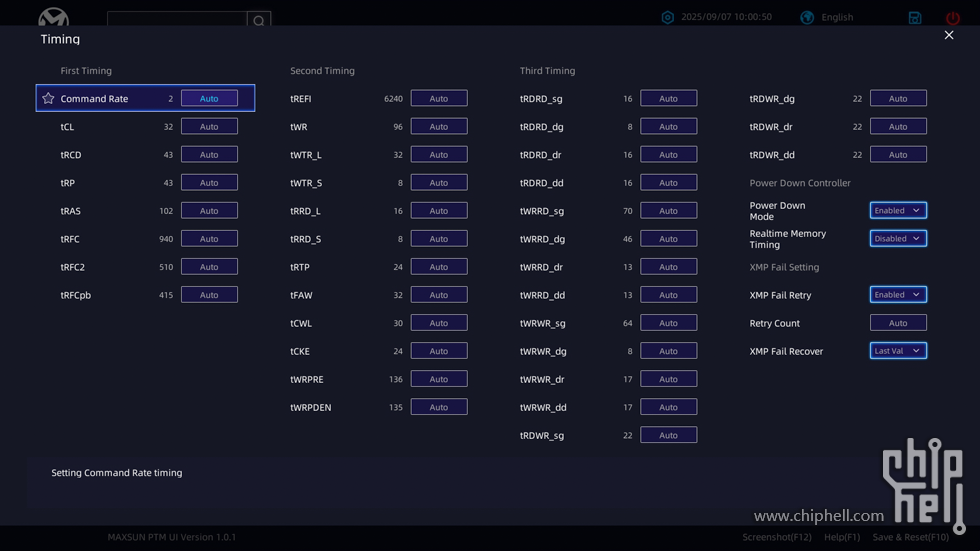Click the Auto field for tWRWR_dg
The image size is (980, 551).
click(x=669, y=351)
